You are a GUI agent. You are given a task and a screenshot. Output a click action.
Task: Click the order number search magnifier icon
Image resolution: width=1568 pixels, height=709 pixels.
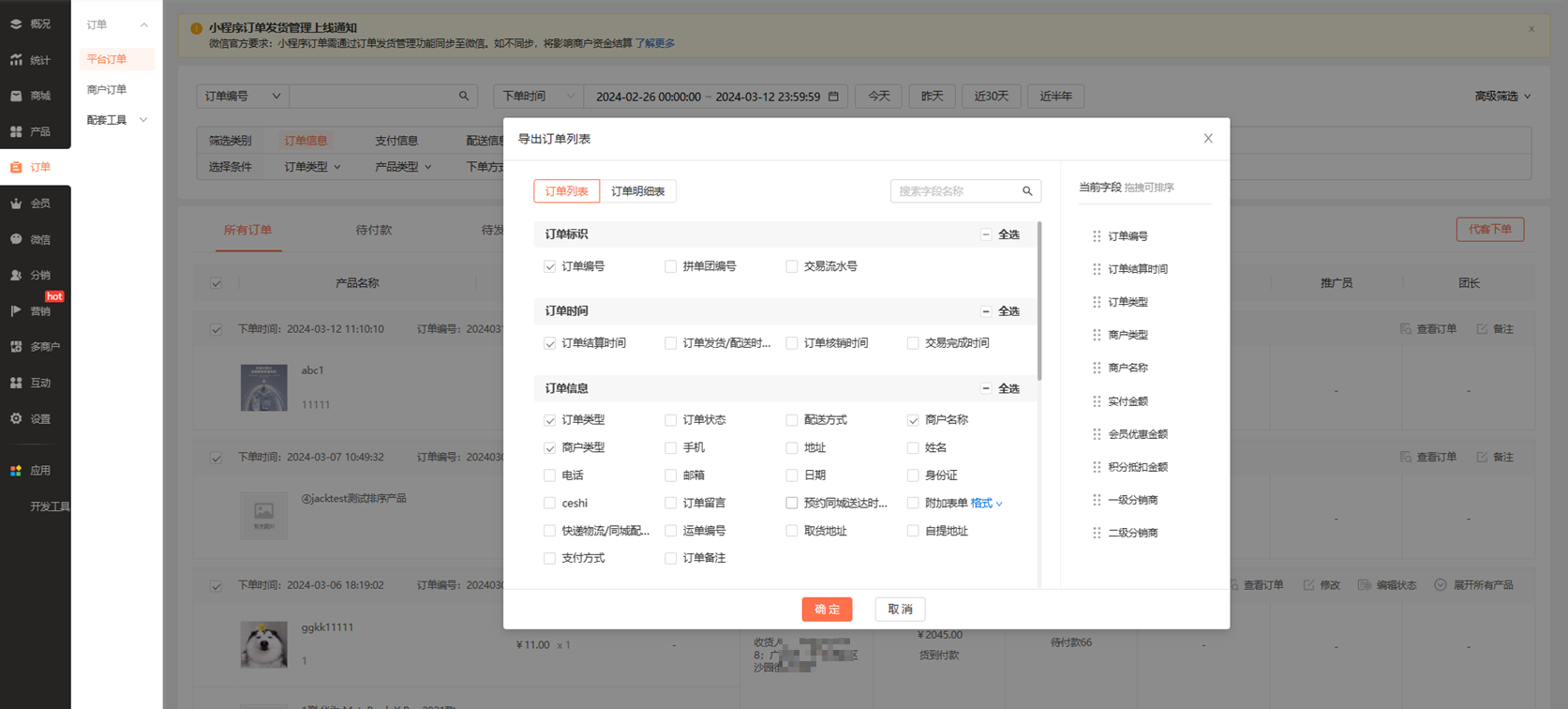pyautogui.click(x=464, y=96)
